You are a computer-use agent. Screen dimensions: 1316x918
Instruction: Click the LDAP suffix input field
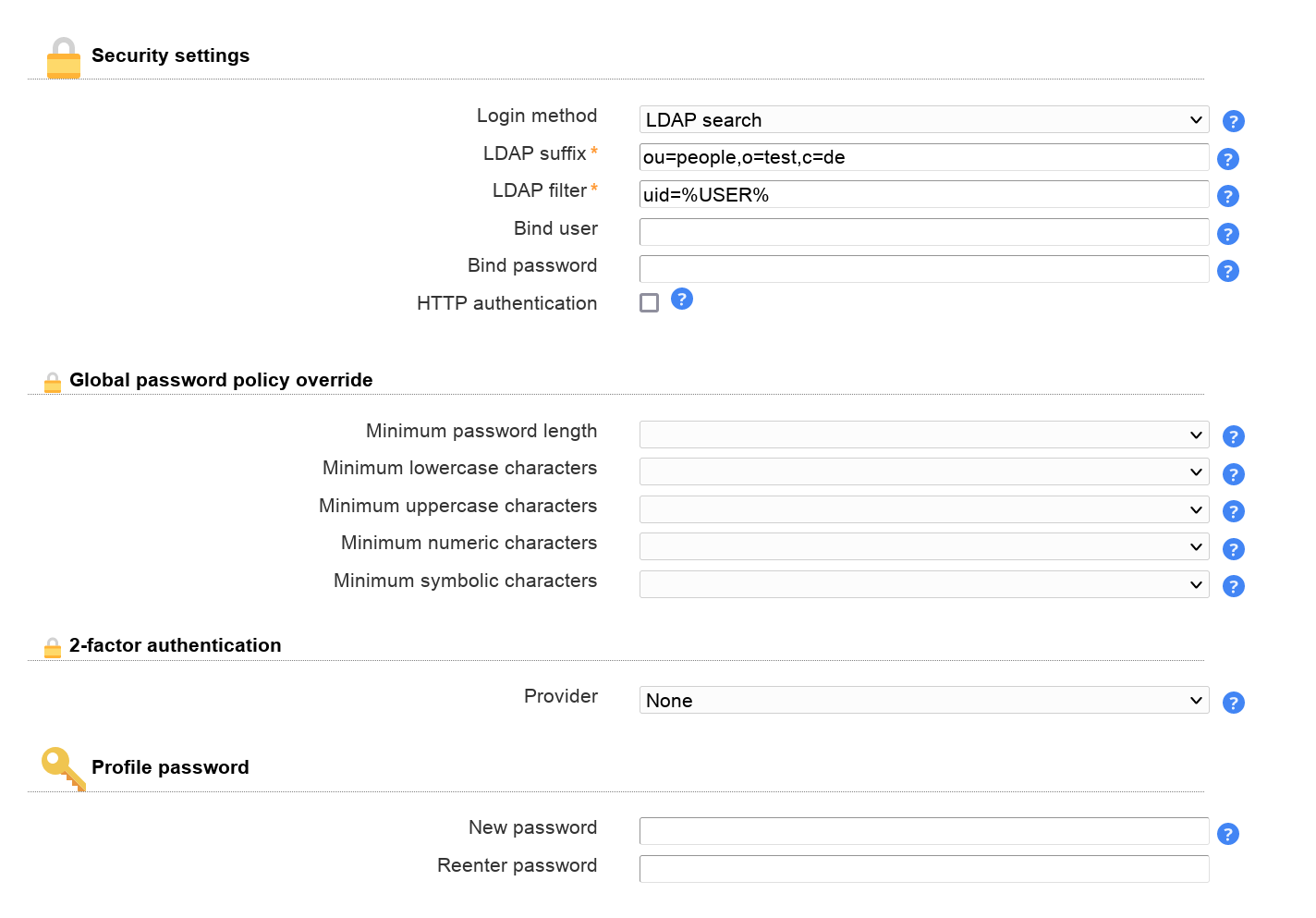click(923, 157)
